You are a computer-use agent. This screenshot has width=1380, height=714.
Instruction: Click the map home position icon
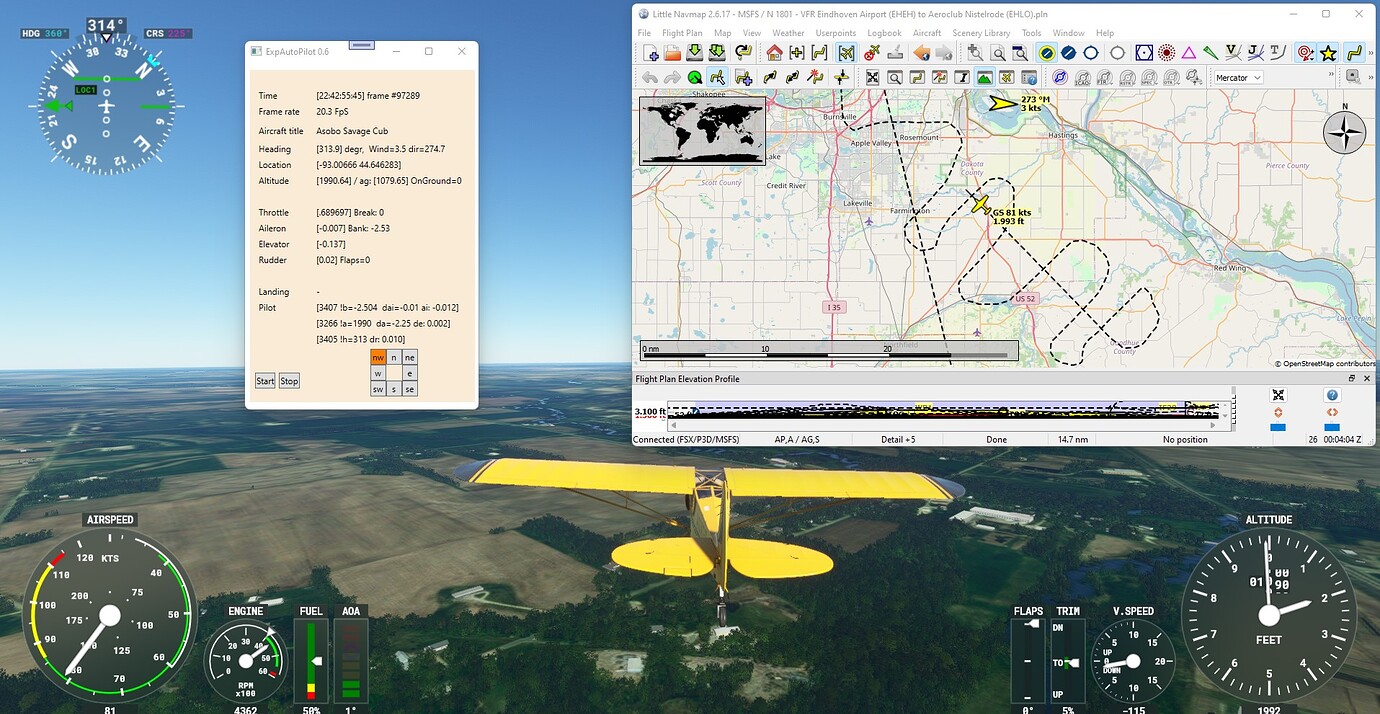775,51
